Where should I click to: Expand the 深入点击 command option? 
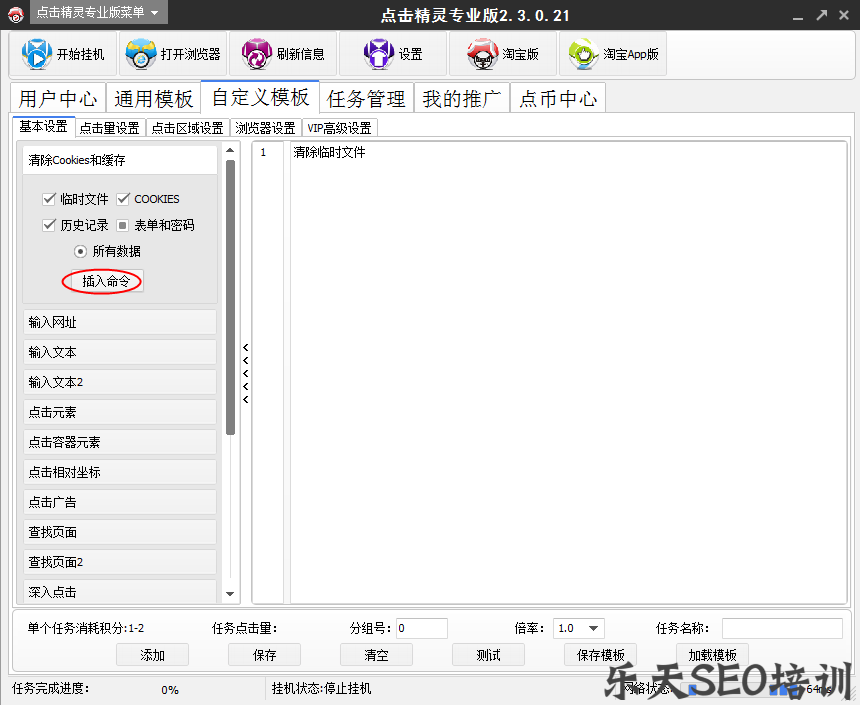119,592
